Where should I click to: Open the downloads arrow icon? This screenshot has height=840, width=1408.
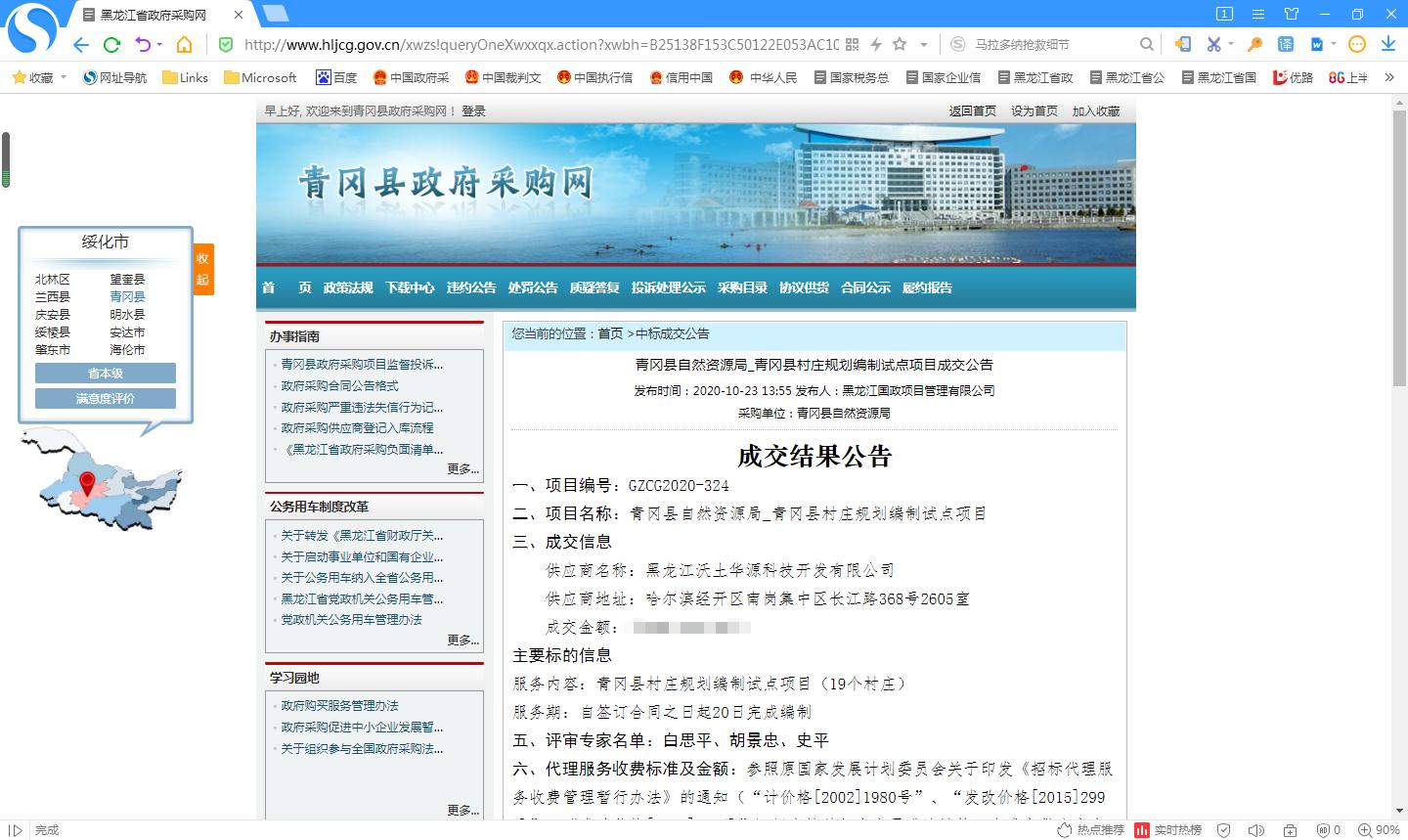pyautogui.click(x=1387, y=44)
